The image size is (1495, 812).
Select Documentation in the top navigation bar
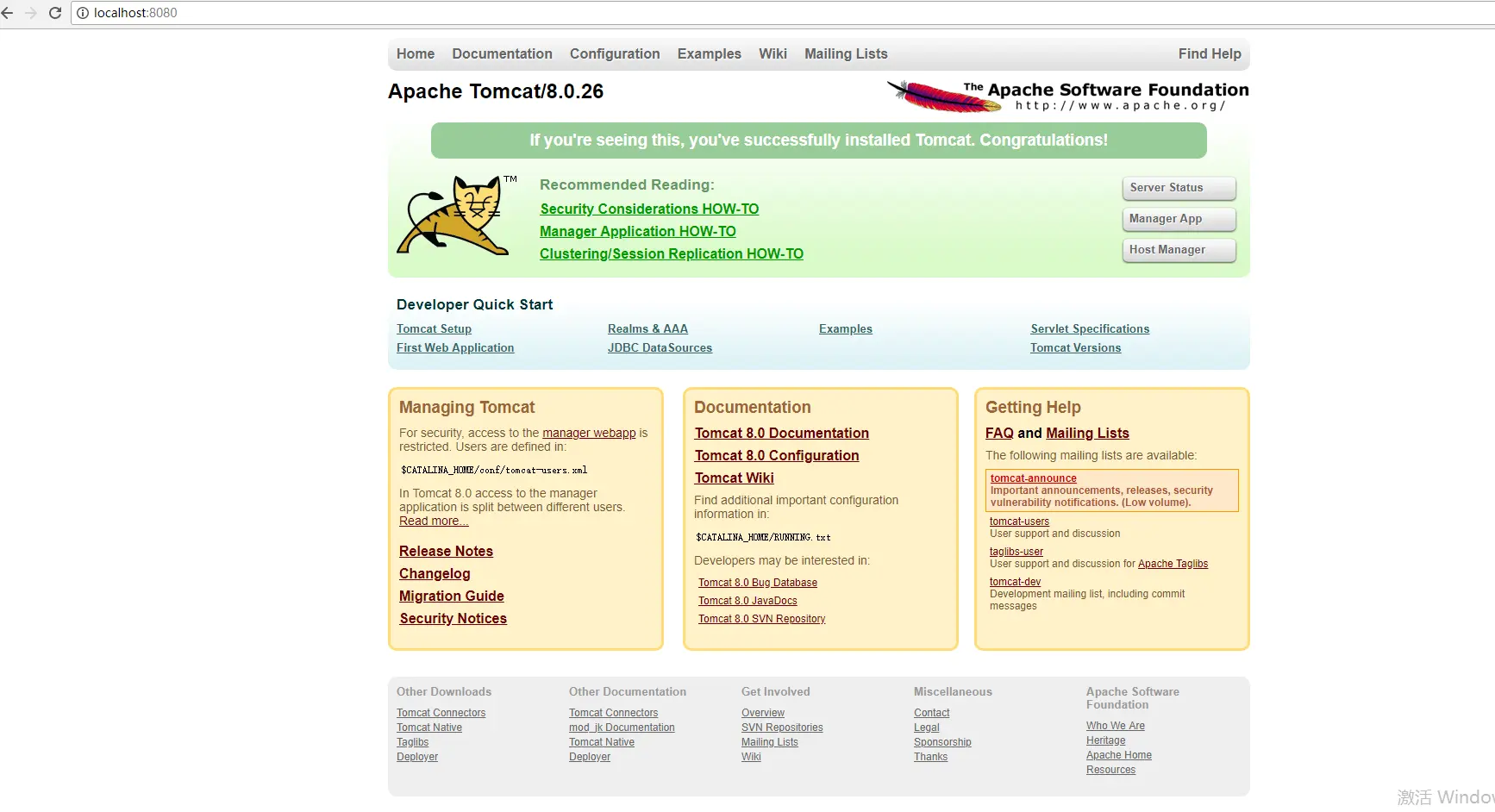502,53
